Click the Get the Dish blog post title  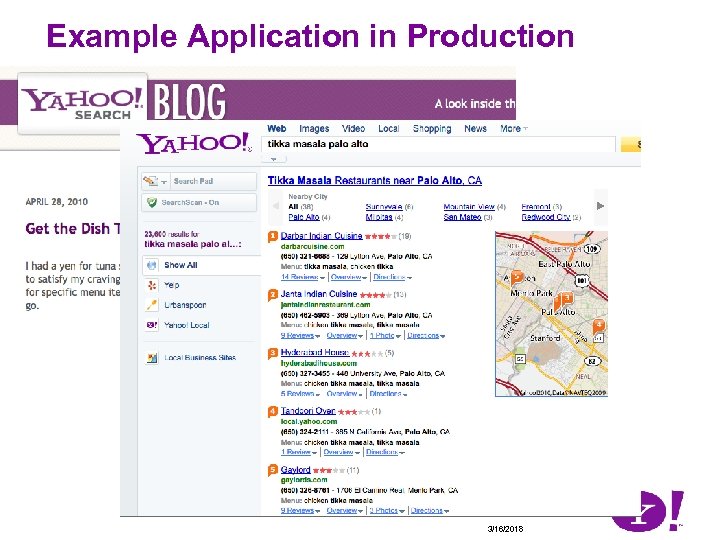[73, 229]
